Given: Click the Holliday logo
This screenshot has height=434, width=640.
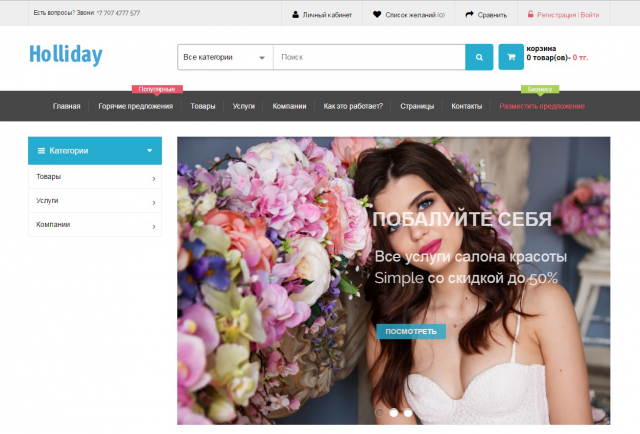Looking at the screenshot, I should point(66,55).
